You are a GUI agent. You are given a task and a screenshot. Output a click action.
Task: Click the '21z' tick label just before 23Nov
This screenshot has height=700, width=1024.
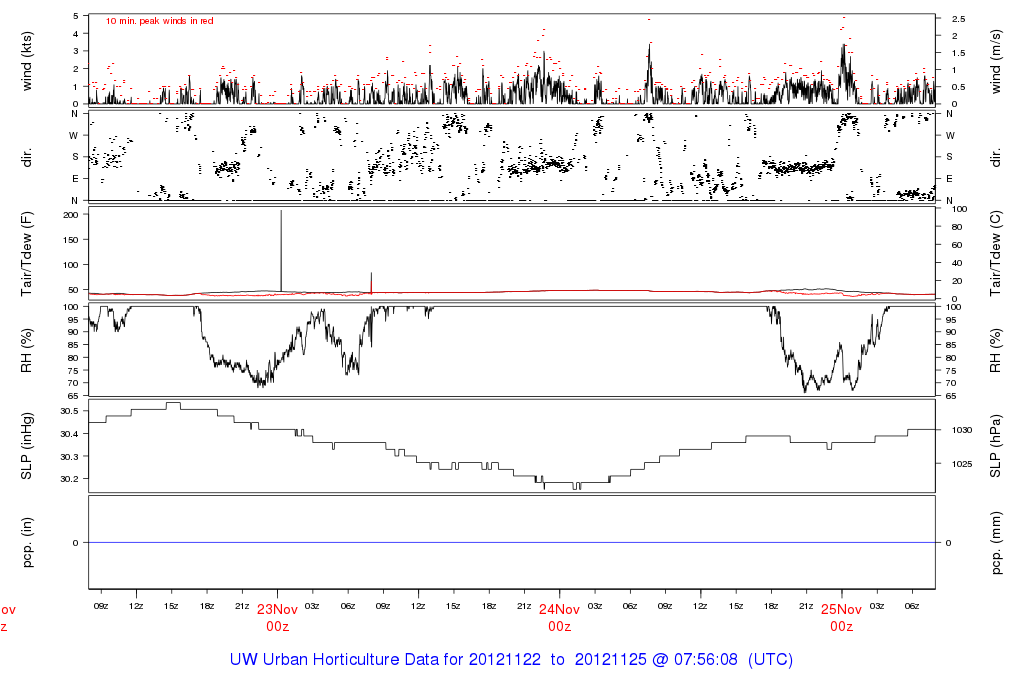coord(242,606)
